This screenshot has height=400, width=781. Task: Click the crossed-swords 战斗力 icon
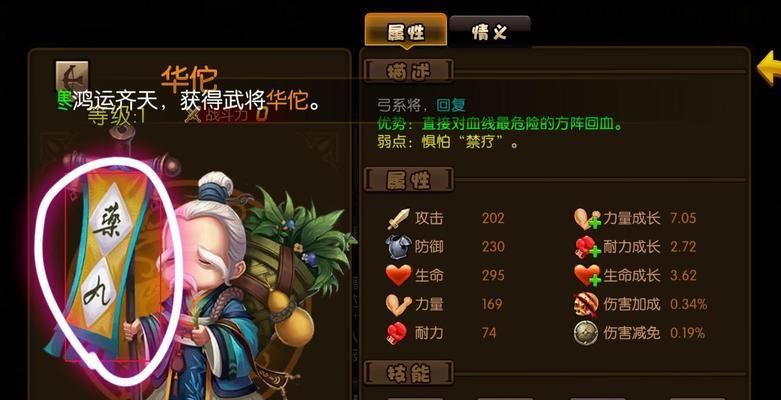coord(193,116)
